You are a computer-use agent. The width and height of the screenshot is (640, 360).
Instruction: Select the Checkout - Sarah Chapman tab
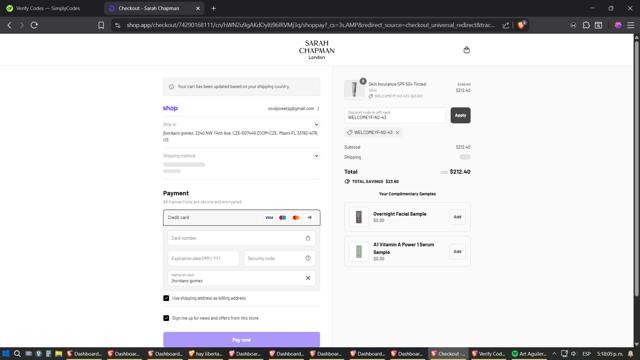[x=149, y=8]
